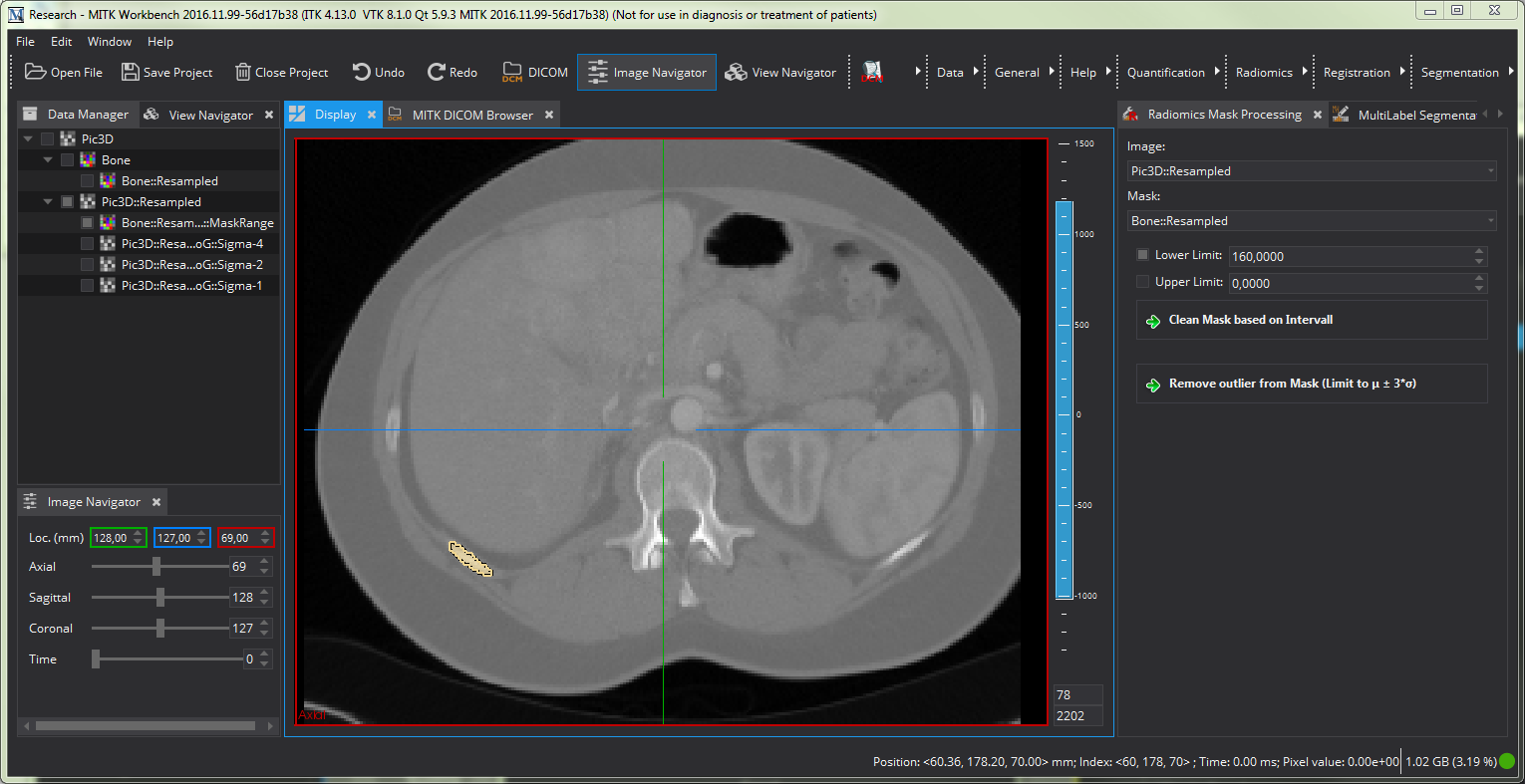Image resolution: width=1525 pixels, height=784 pixels.
Task: Toggle visibility of Pic3D::Resampled node
Action: tap(67, 201)
